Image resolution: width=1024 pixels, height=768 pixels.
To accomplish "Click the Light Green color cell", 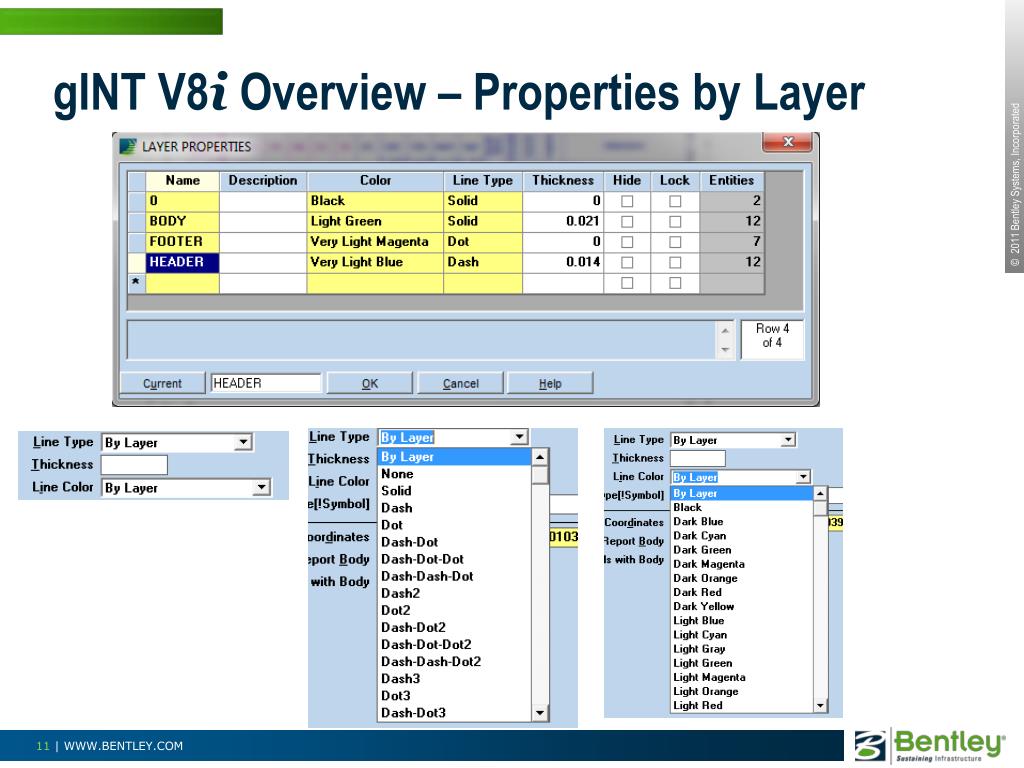I will (x=375, y=221).
